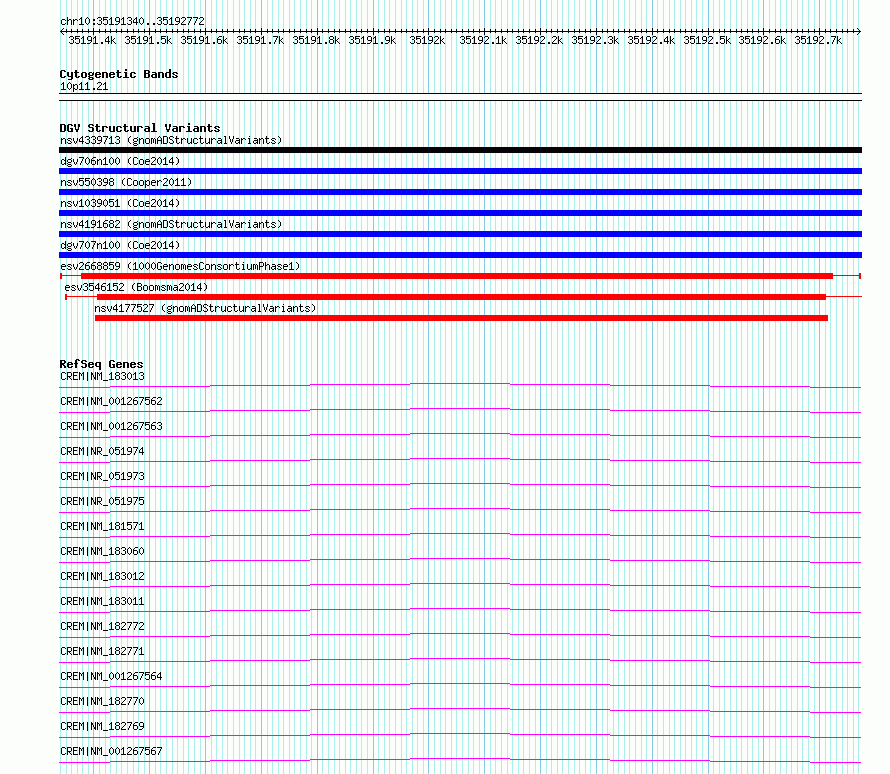Screen dimensions: 890x774
Task: Click the CREM|NM_182769 transcript label
Action: pyautogui.click(x=102, y=726)
